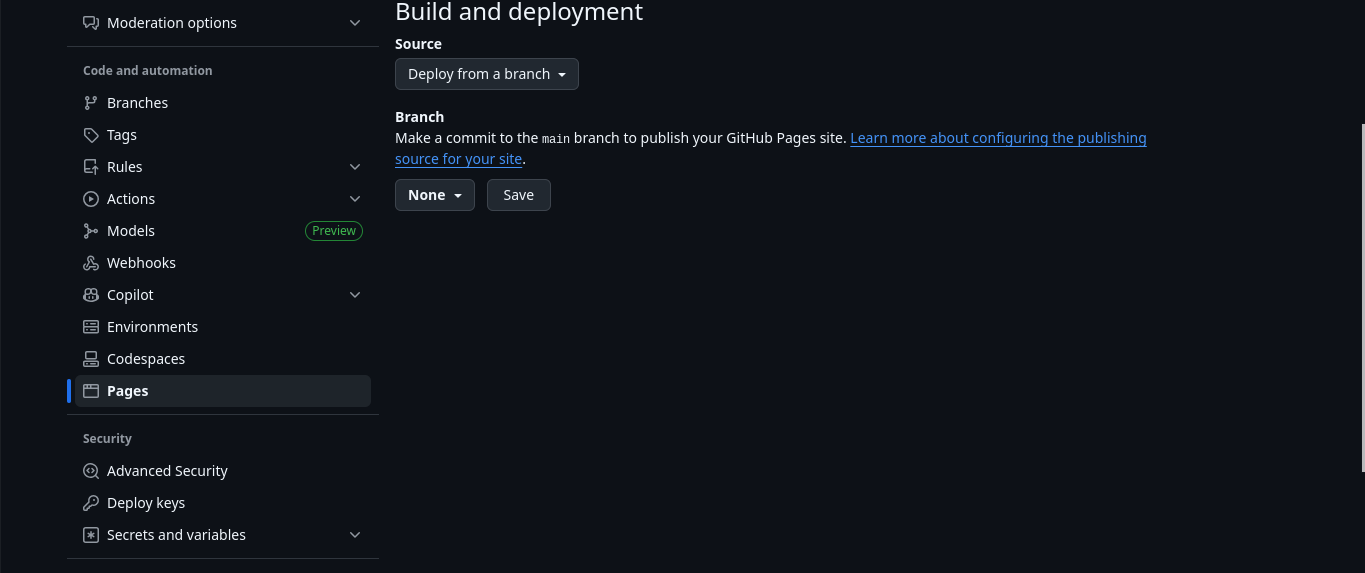The image size is (1365, 573).
Task: Click the Pages browser icon
Action: coord(91,391)
